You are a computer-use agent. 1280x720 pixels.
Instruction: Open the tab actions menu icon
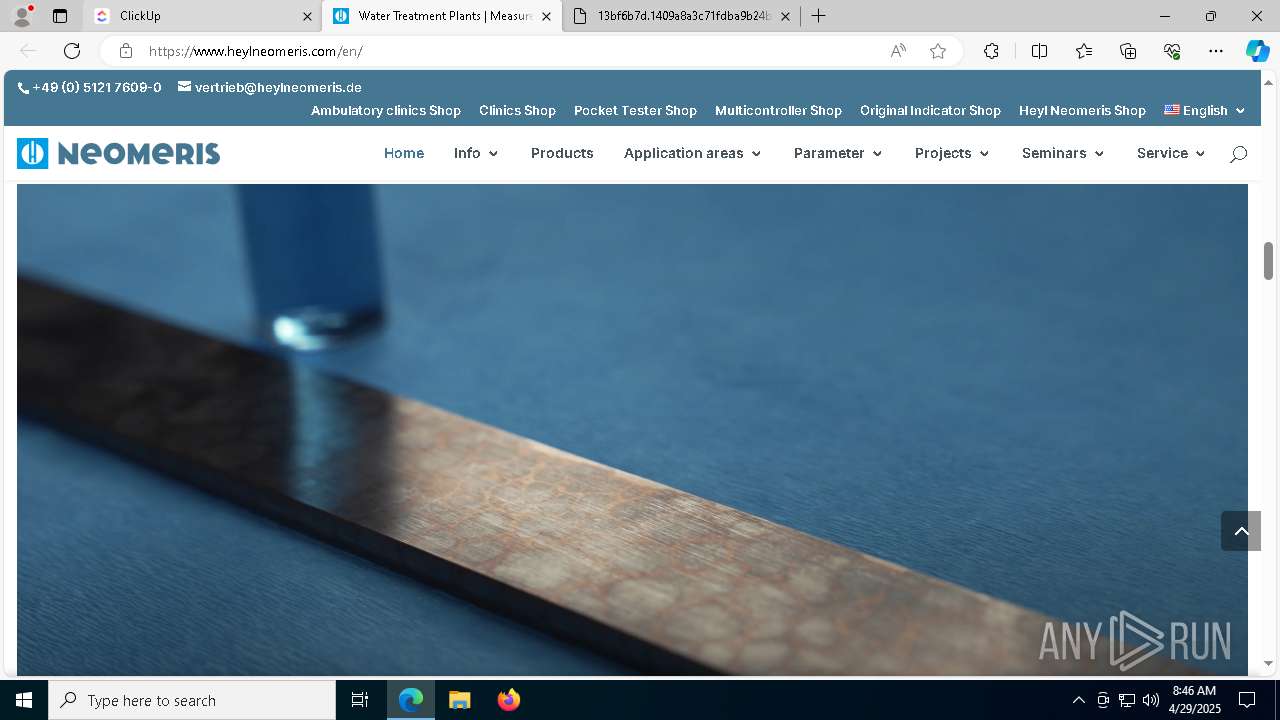coord(60,16)
